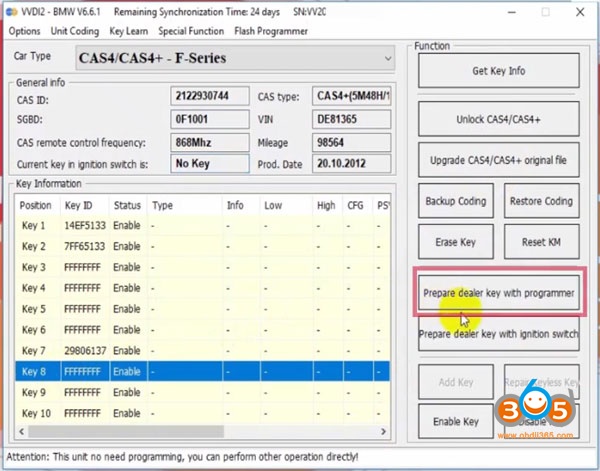Click the Position column header
This screenshot has height=471, width=600.
pyautogui.click(x=38, y=205)
